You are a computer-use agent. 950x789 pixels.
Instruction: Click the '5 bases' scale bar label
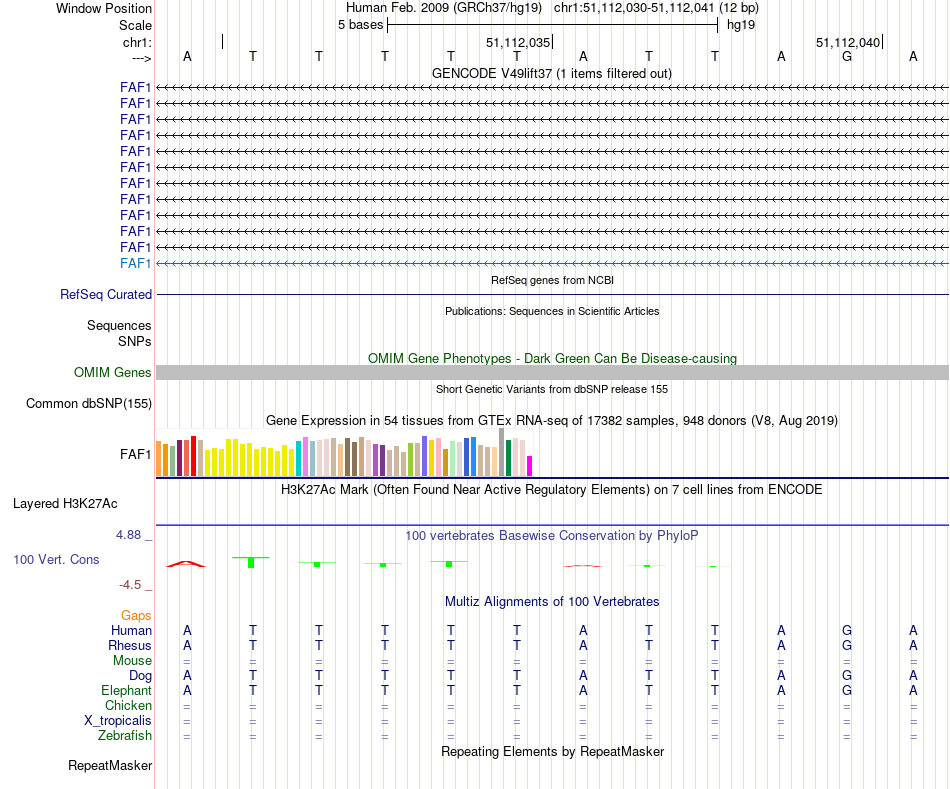(x=360, y=25)
